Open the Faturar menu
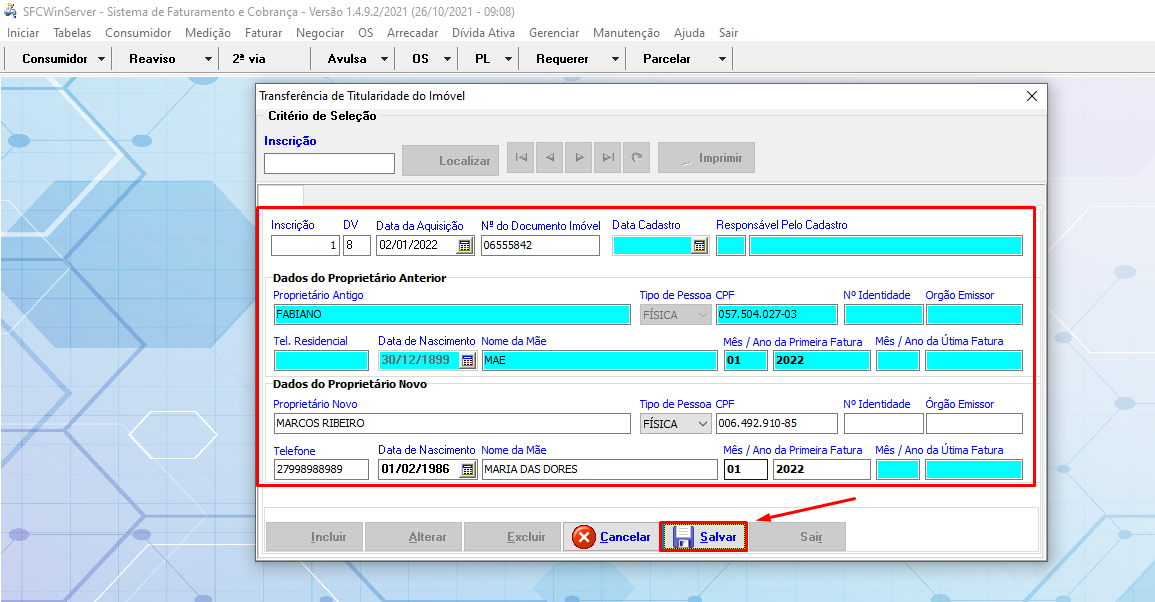The width and height of the screenshot is (1155, 602). 263,33
